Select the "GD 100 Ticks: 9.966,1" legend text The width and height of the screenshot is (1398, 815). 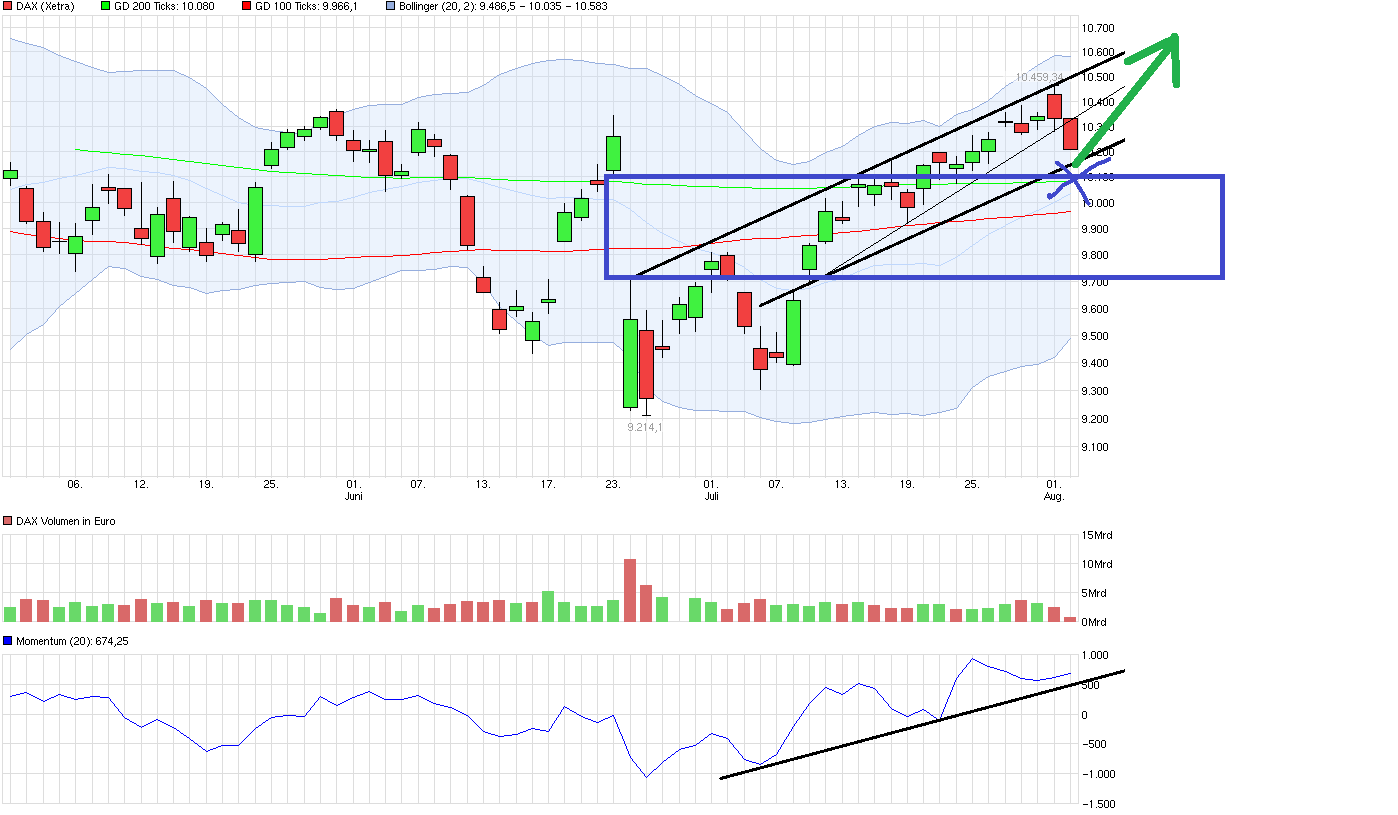(x=306, y=6)
